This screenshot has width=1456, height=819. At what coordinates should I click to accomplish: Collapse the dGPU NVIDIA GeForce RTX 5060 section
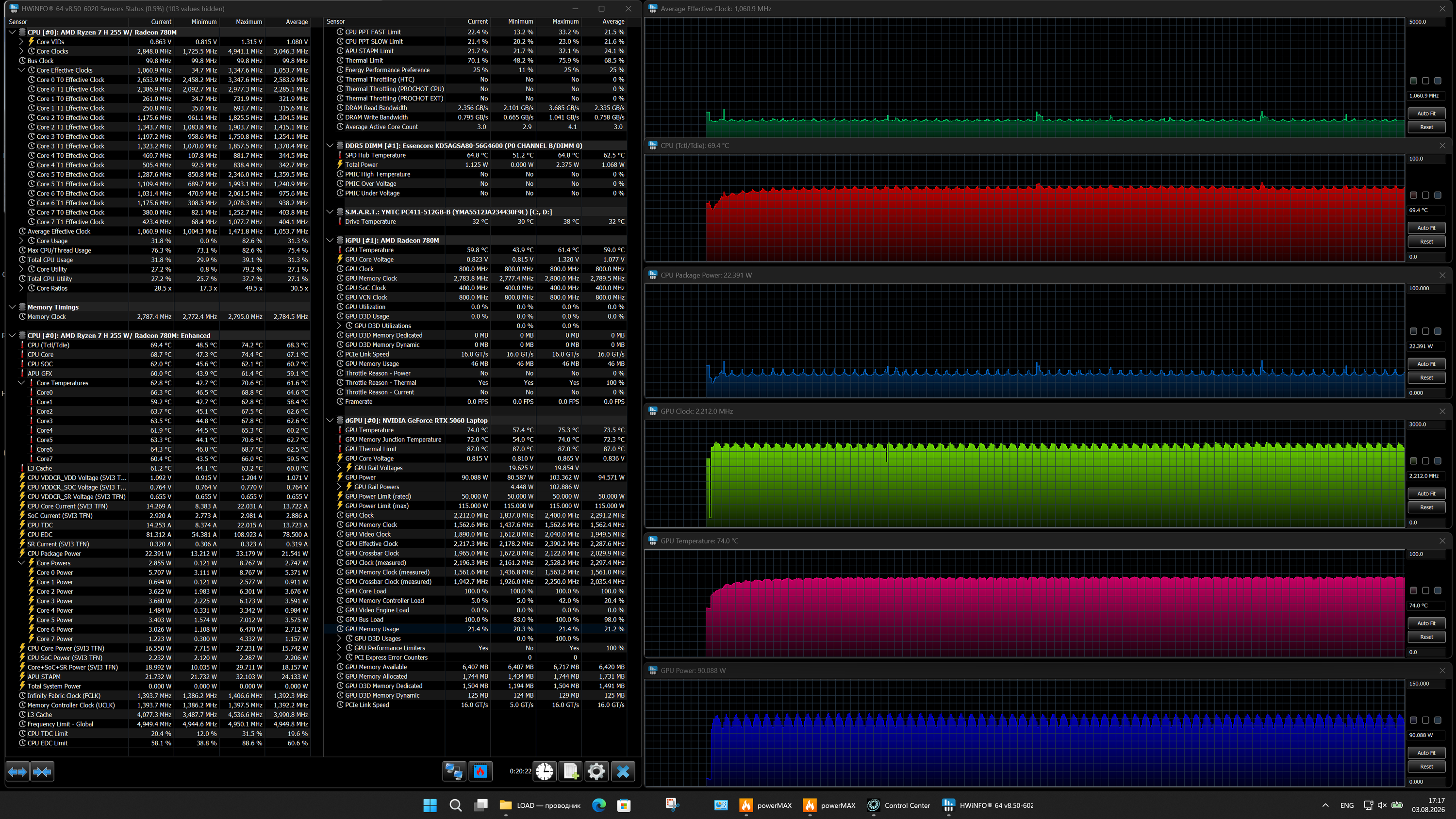pyautogui.click(x=330, y=421)
